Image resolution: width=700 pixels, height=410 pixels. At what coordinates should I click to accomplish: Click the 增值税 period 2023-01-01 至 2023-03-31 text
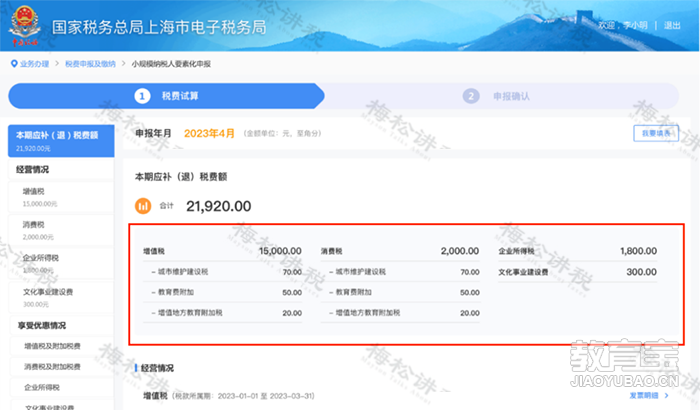coord(243,396)
